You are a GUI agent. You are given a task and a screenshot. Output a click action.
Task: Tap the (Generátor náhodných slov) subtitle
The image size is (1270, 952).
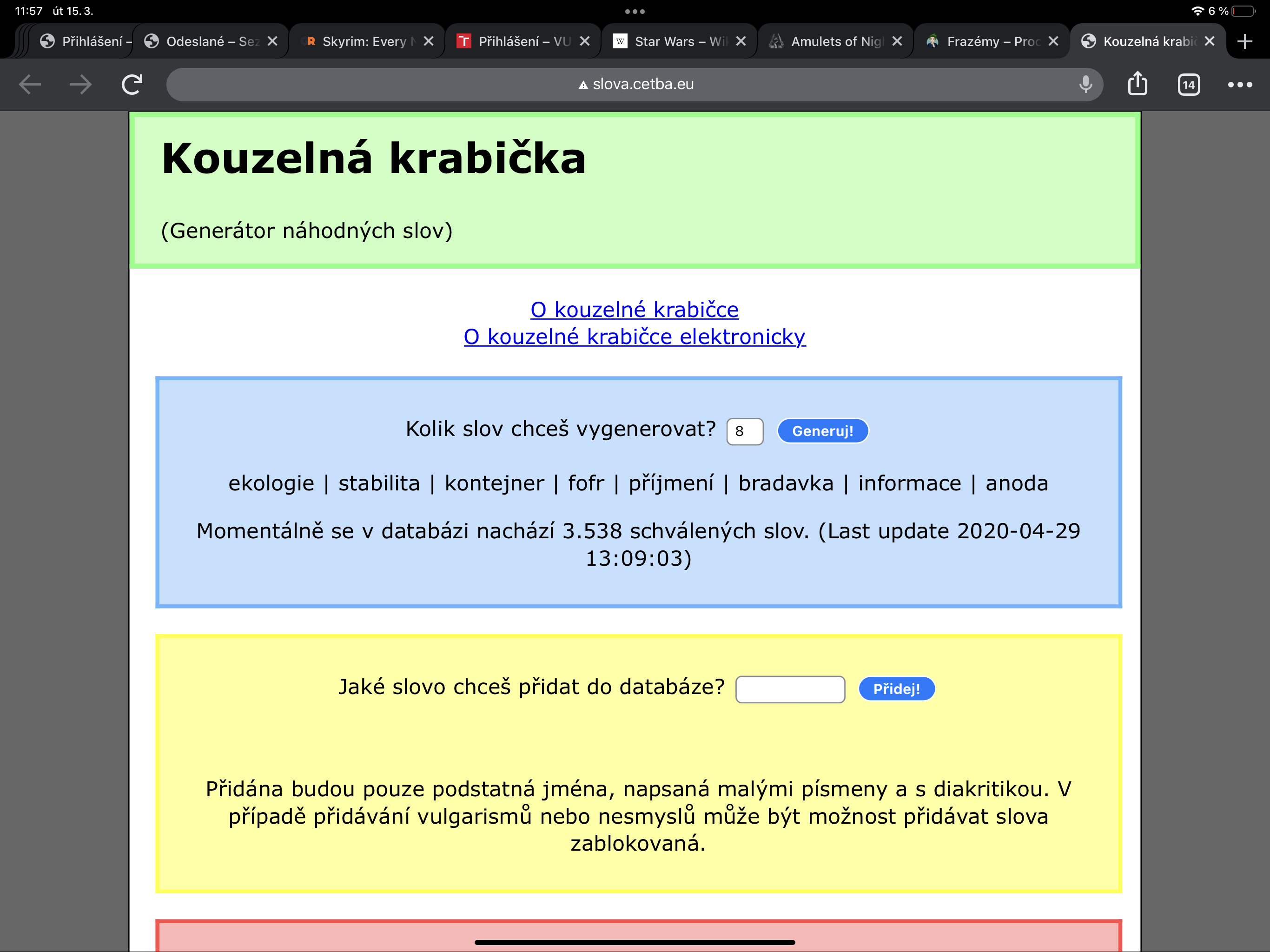pos(307,231)
